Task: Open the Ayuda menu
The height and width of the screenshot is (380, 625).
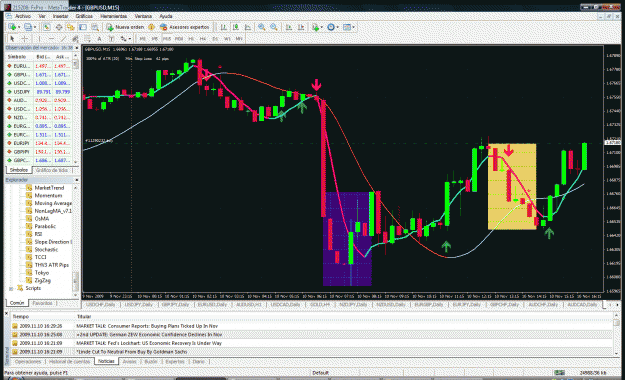Action: (x=166, y=16)
